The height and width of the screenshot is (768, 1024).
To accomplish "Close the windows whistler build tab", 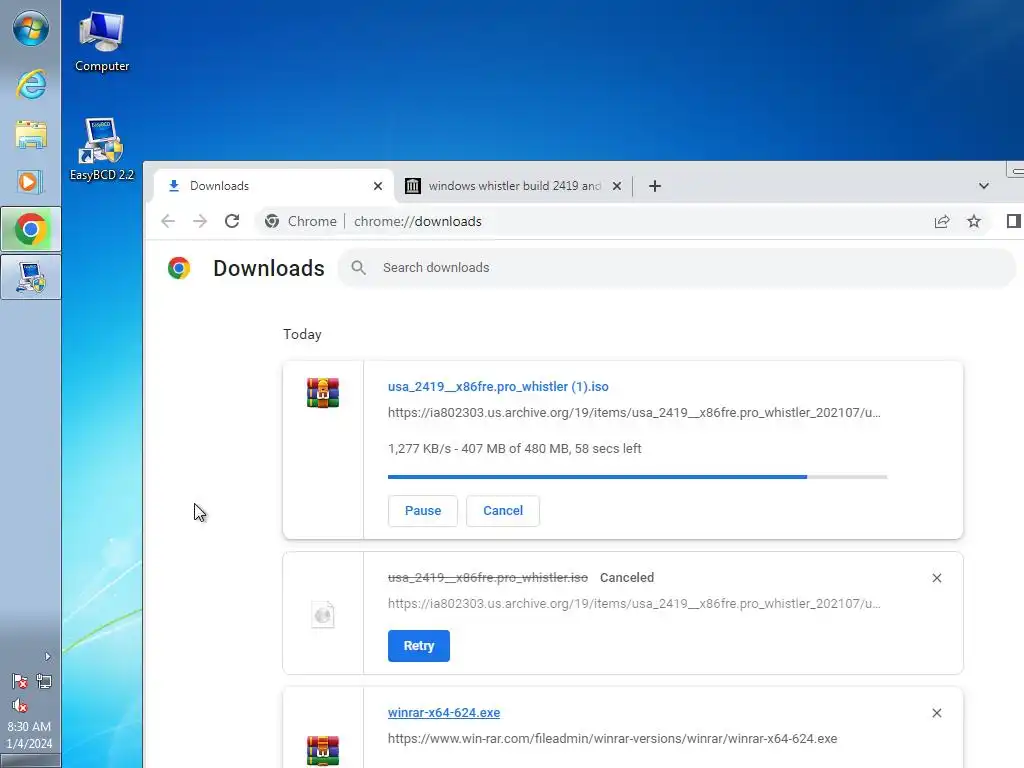I will click(x=616, y=186).
